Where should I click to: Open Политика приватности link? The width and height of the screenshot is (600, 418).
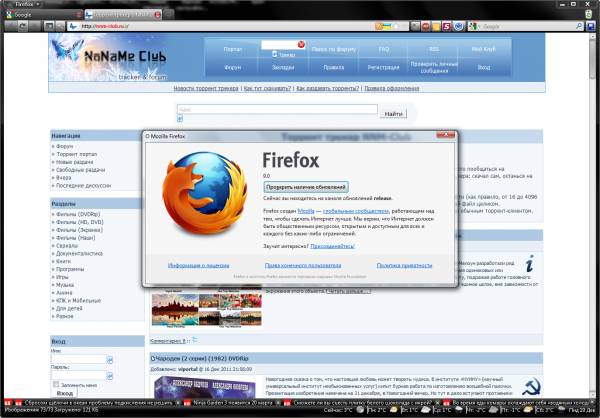coord(404,265)
